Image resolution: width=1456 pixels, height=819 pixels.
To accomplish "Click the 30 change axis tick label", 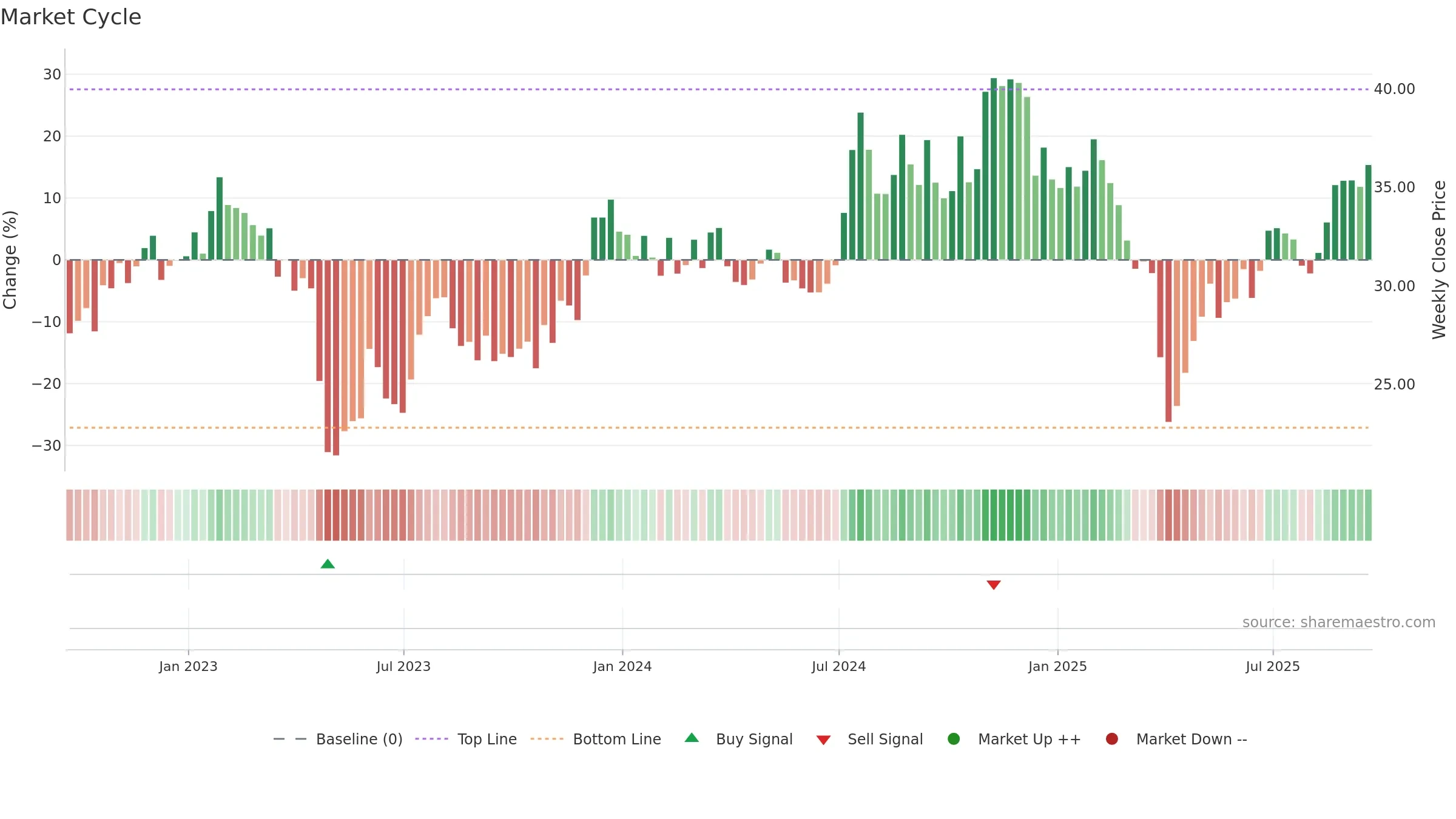I will tap(52, 75).
